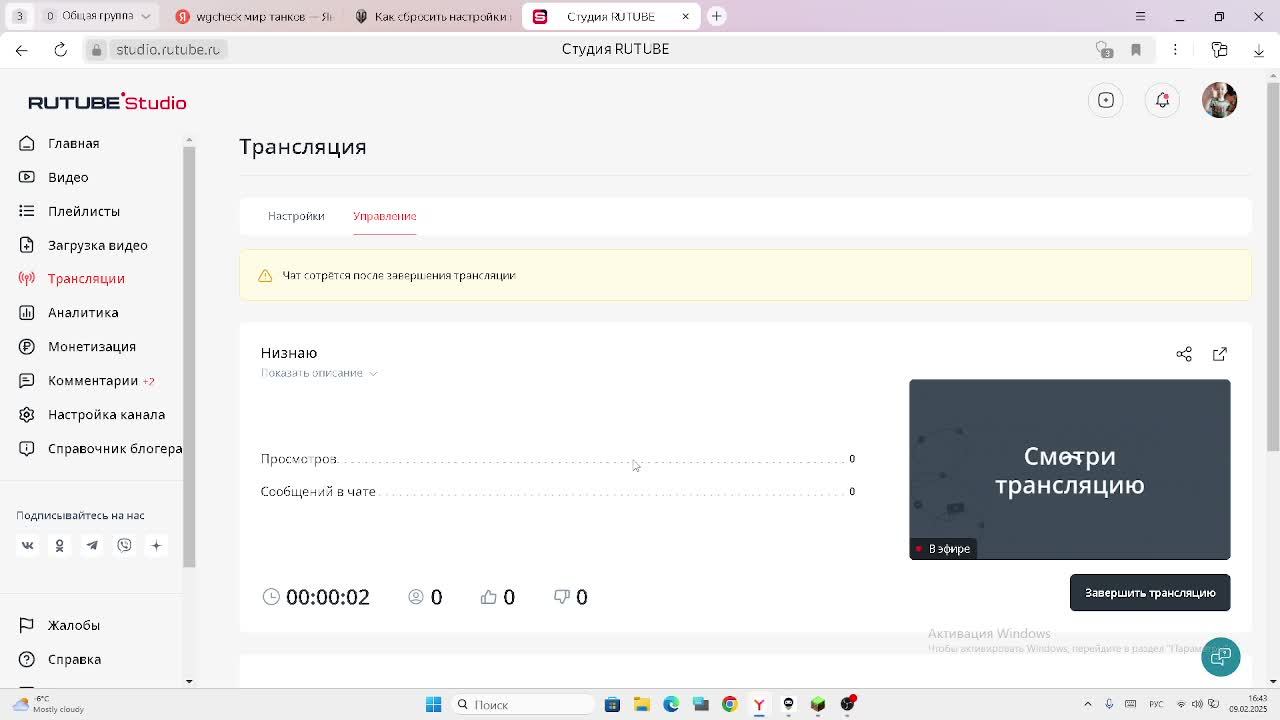1280x720 pixels.
Task: Open the browser hamburger menu
Action: 1140,16
